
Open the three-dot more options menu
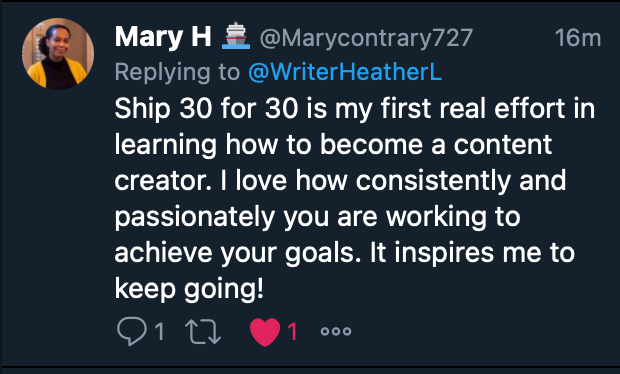point(336,331)
